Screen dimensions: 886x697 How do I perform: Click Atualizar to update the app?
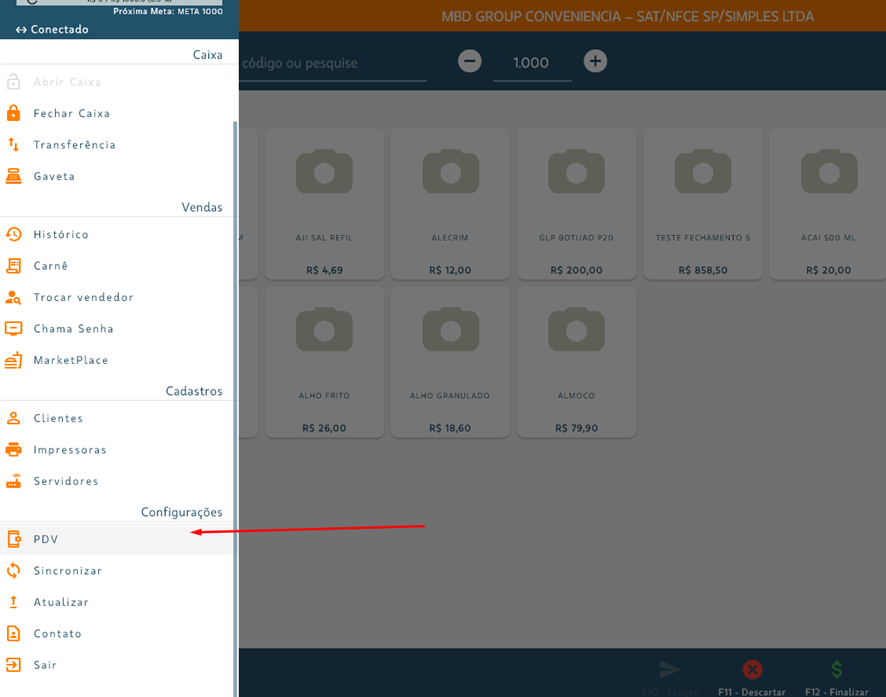(61, 603)
